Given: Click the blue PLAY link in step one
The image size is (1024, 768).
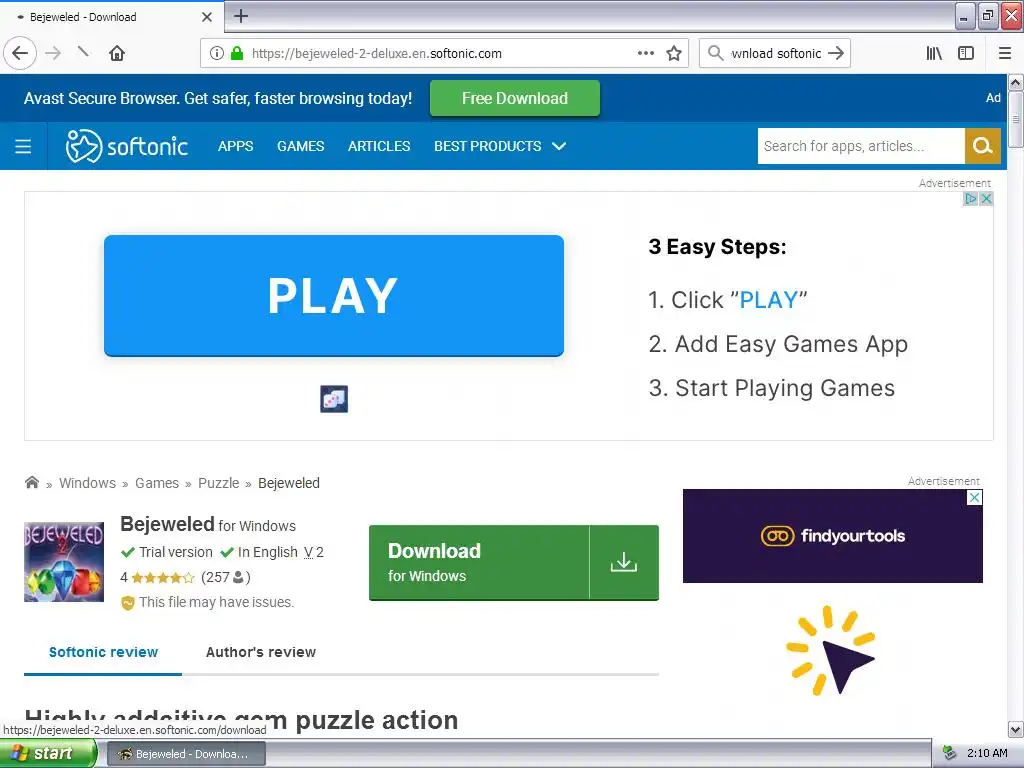Looking at the screenshot, I should 769,300.
